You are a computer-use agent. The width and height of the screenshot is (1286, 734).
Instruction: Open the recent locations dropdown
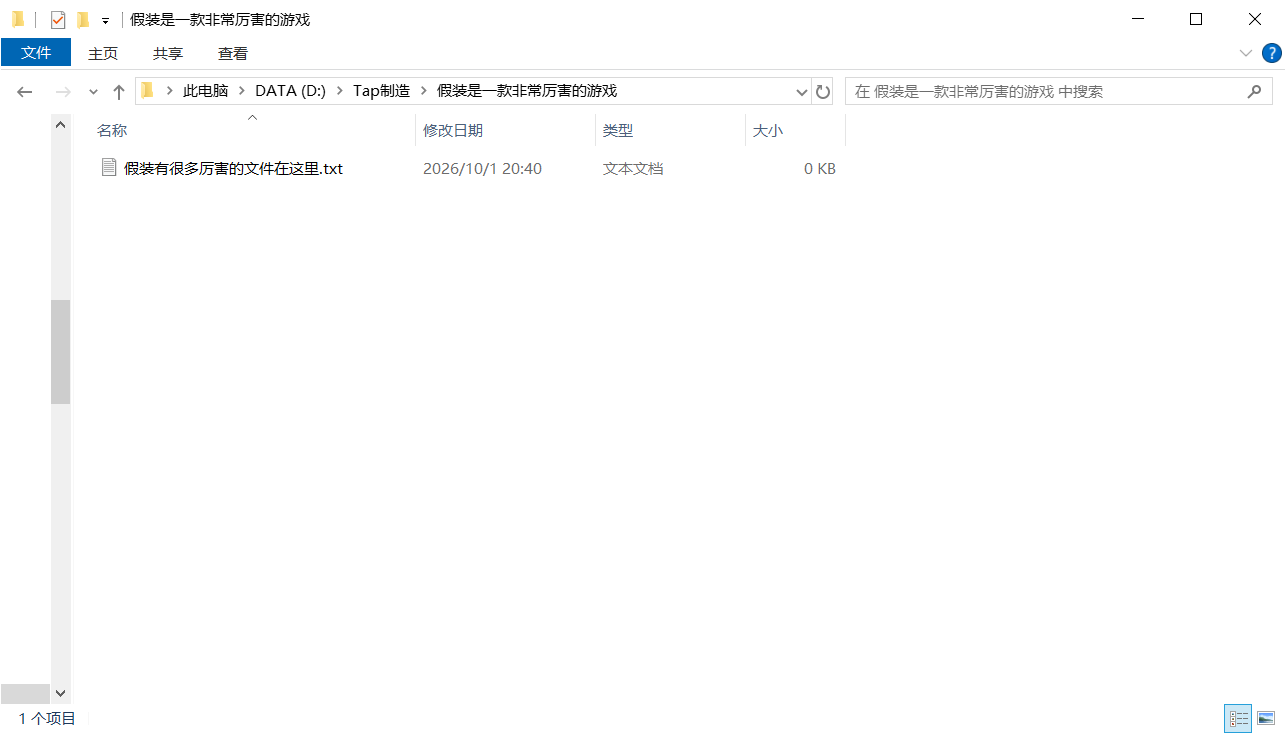click(x=94, y=92)
